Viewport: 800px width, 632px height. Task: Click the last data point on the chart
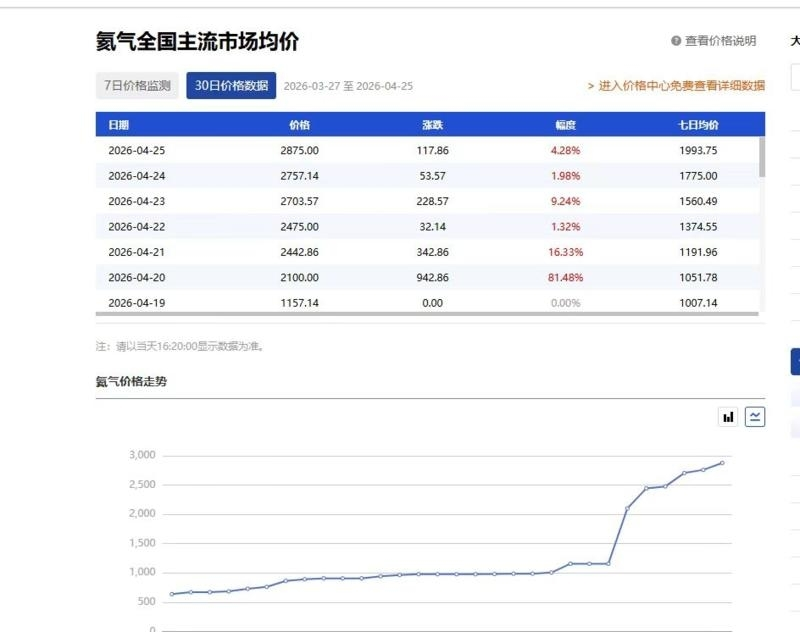pos(722,463)
